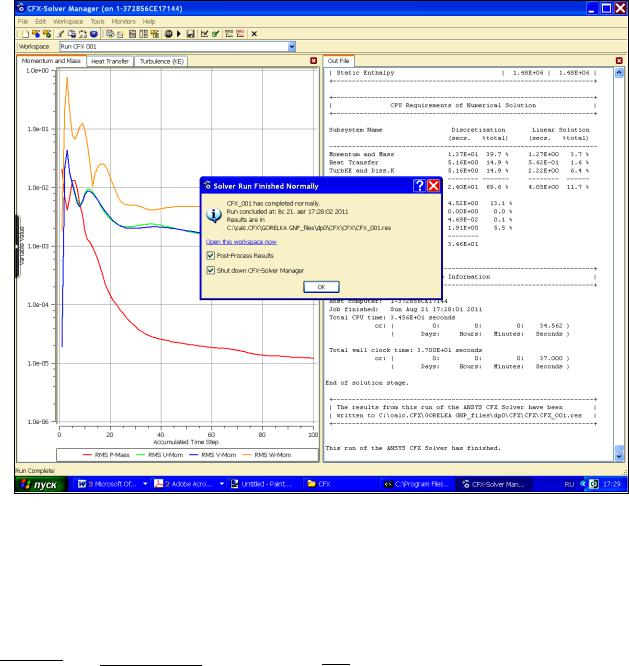
Task: Click the Out File scrollbar up arrow
Action: (619, 73)
